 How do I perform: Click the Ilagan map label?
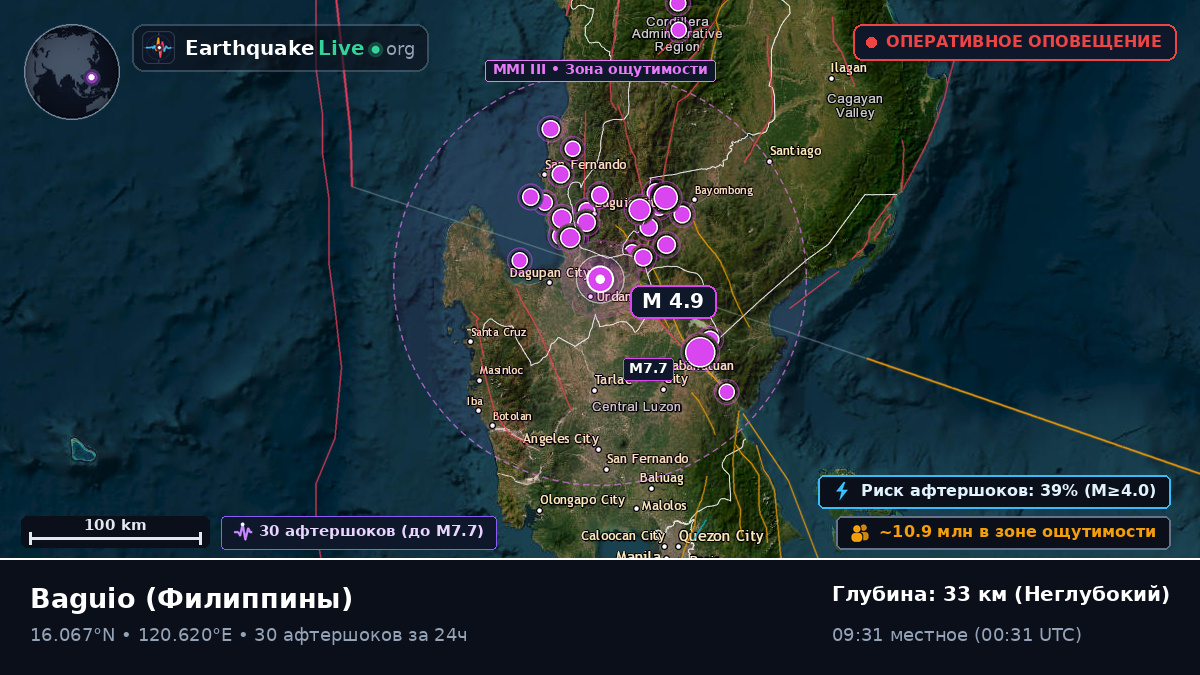pyautogui.click(x=848, y=68)
